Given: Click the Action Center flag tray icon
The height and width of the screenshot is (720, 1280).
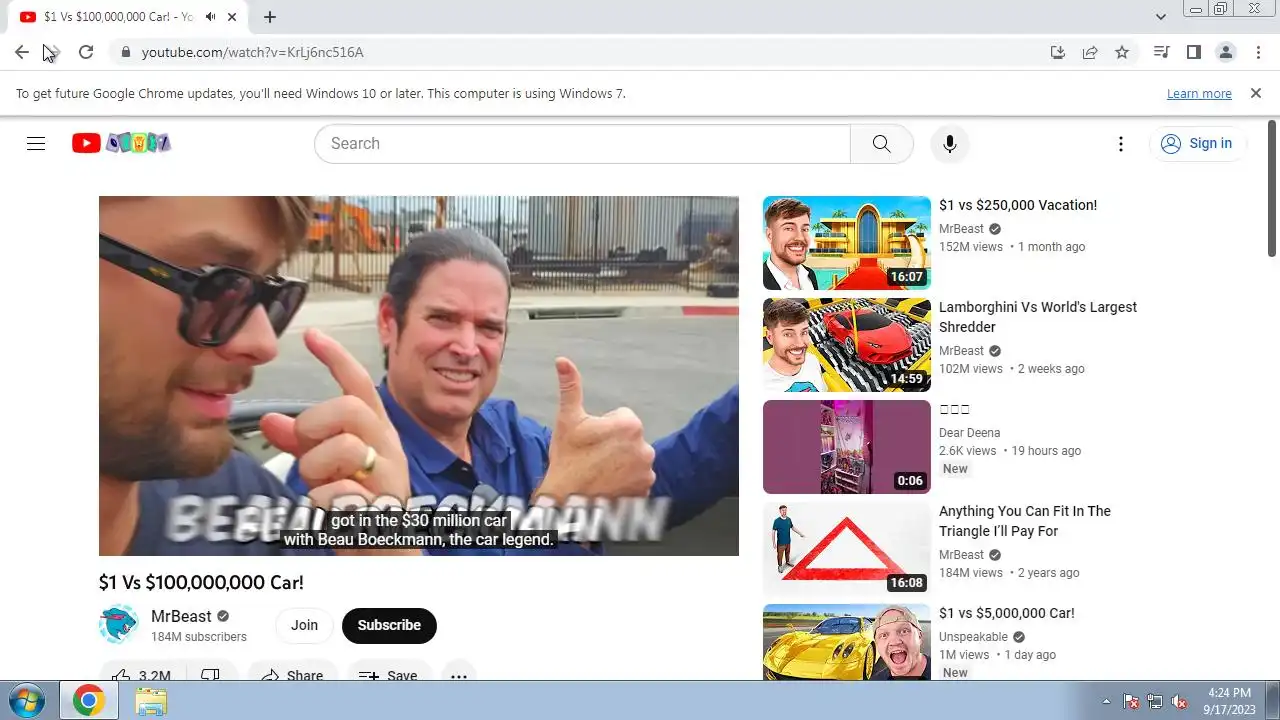Looking at the screenshot, I should [x=1131, y=701].
